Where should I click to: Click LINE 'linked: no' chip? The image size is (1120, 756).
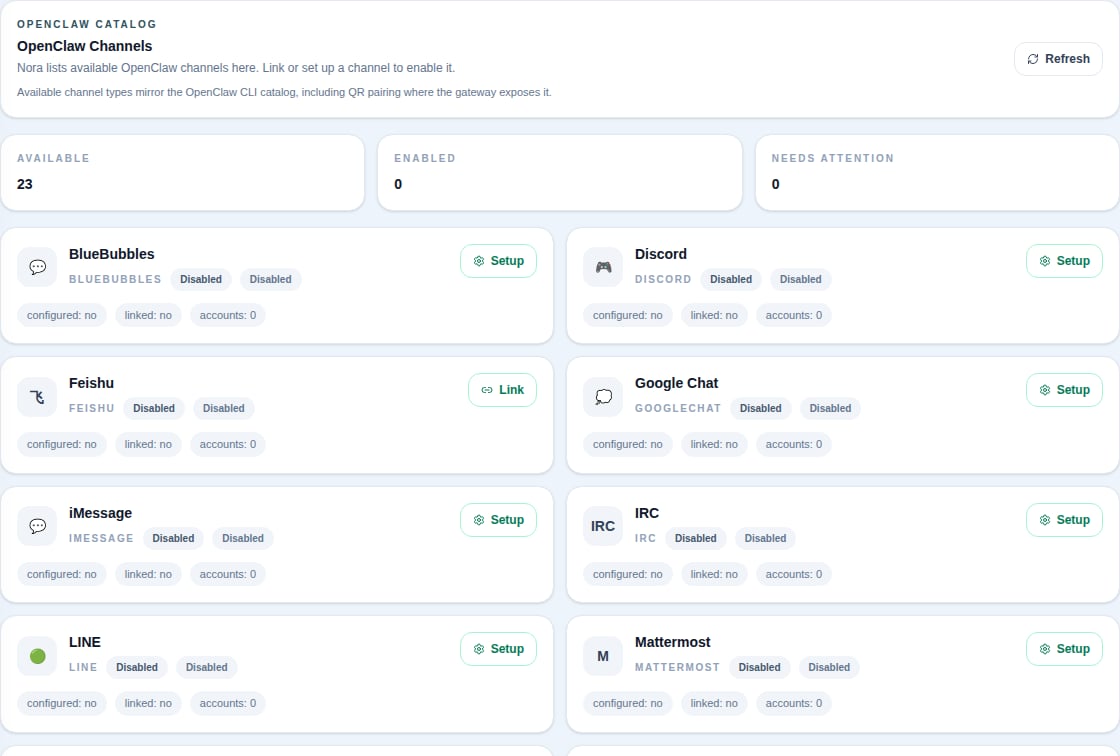tap(148, 704)
